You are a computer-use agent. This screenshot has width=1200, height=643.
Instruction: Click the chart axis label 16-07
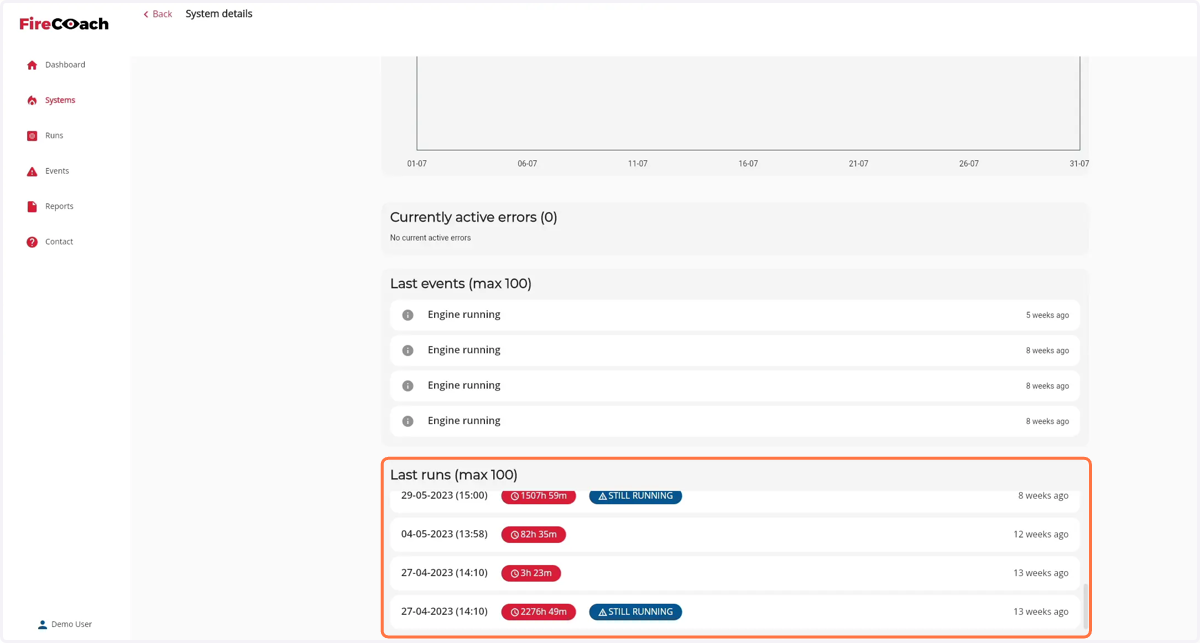tap(748, 164)
